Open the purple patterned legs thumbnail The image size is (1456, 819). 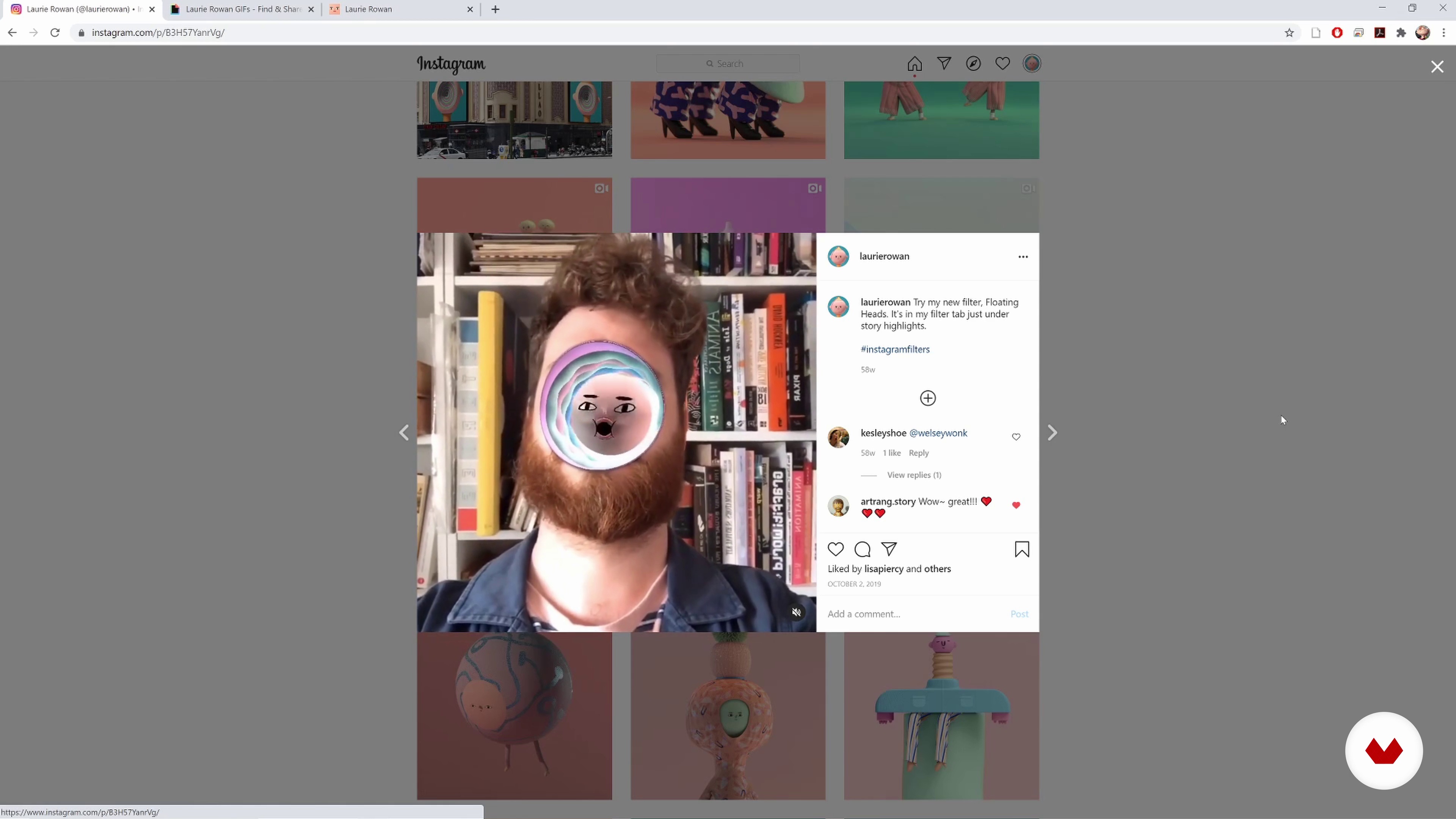(x=728, y=120)
